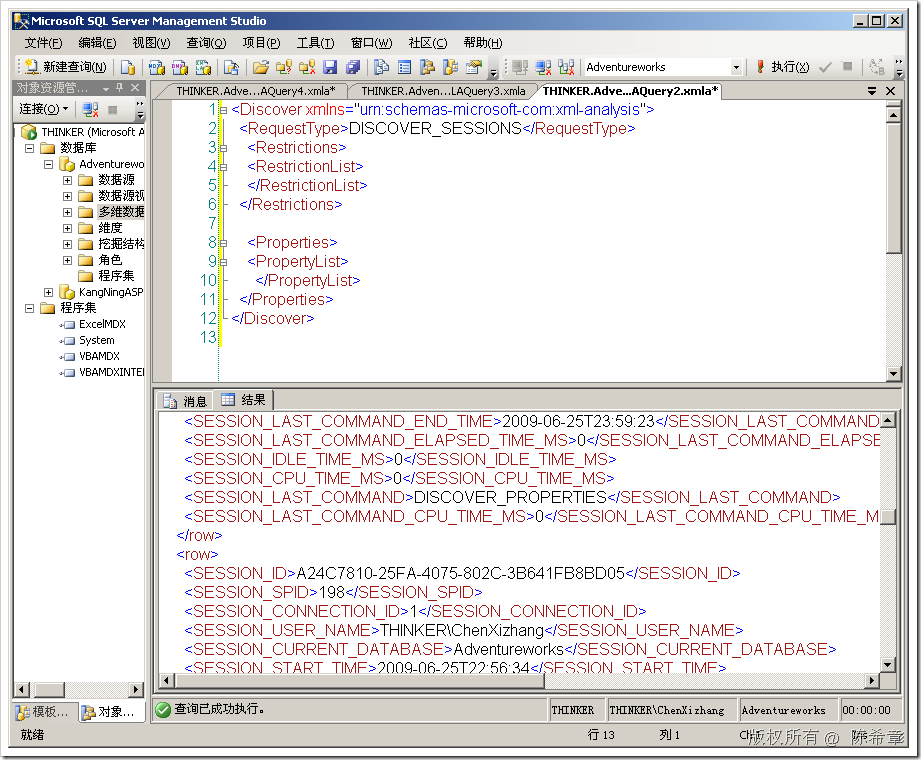The image size is (921, 760).
Task: Click the Save (floppy disk) icon
Action: pyautogui.click(x=330, y=67)
